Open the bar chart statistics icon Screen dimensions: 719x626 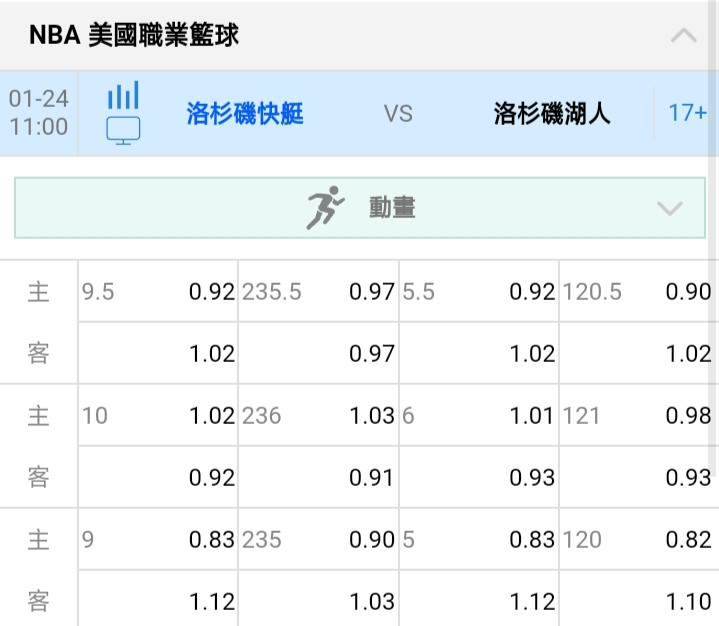click(x=123, y=95)
